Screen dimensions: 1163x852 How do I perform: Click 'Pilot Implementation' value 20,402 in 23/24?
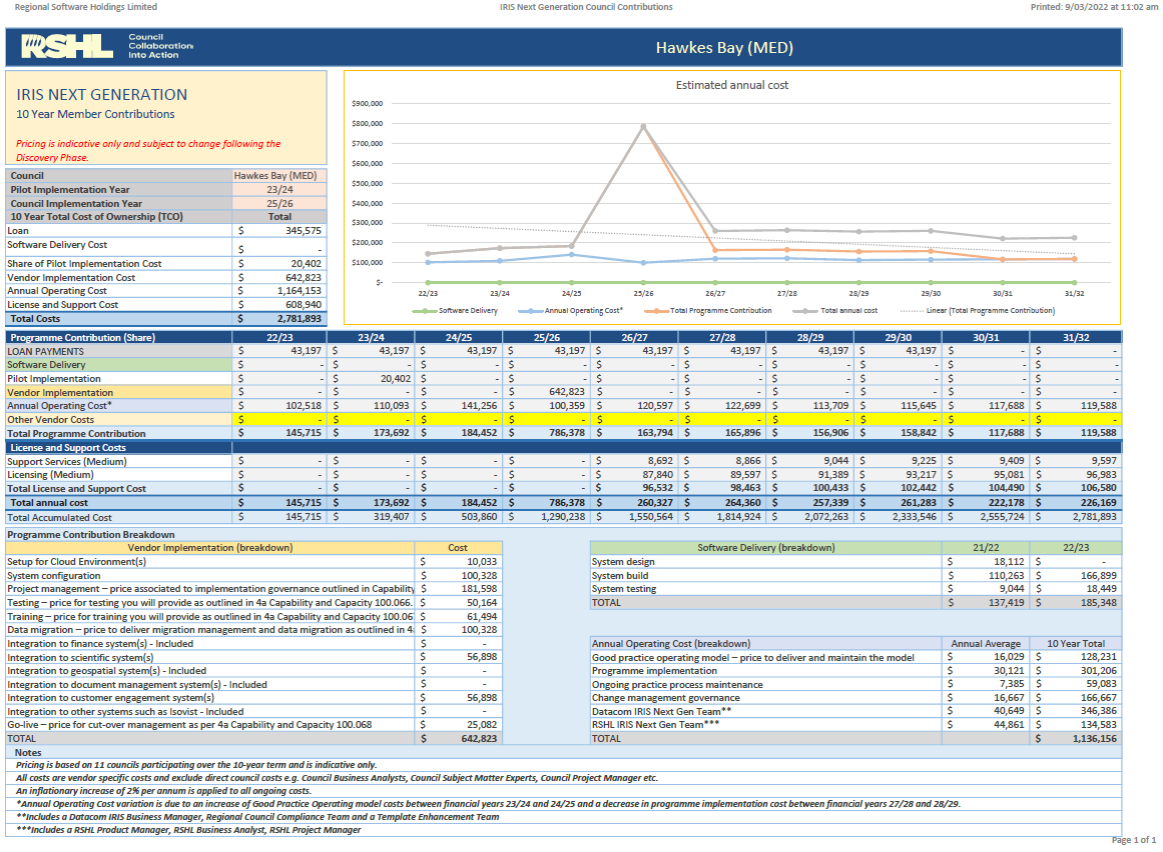tap(395, 379)
